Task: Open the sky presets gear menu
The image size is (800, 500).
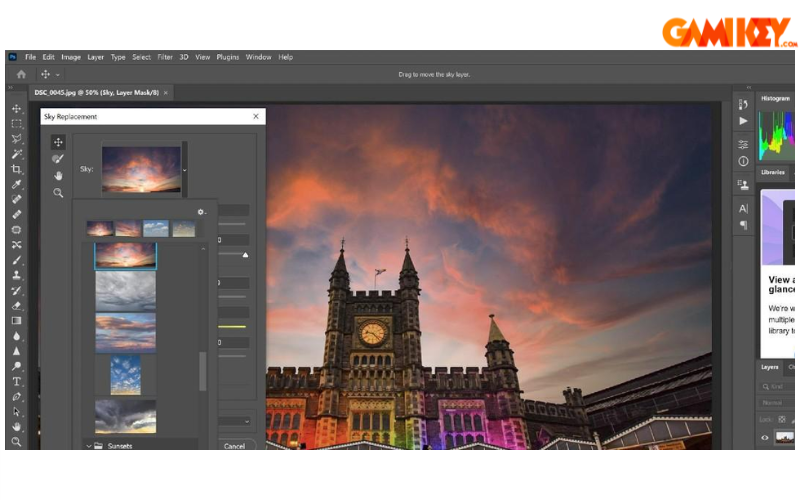Action: (x=202, y=212)
